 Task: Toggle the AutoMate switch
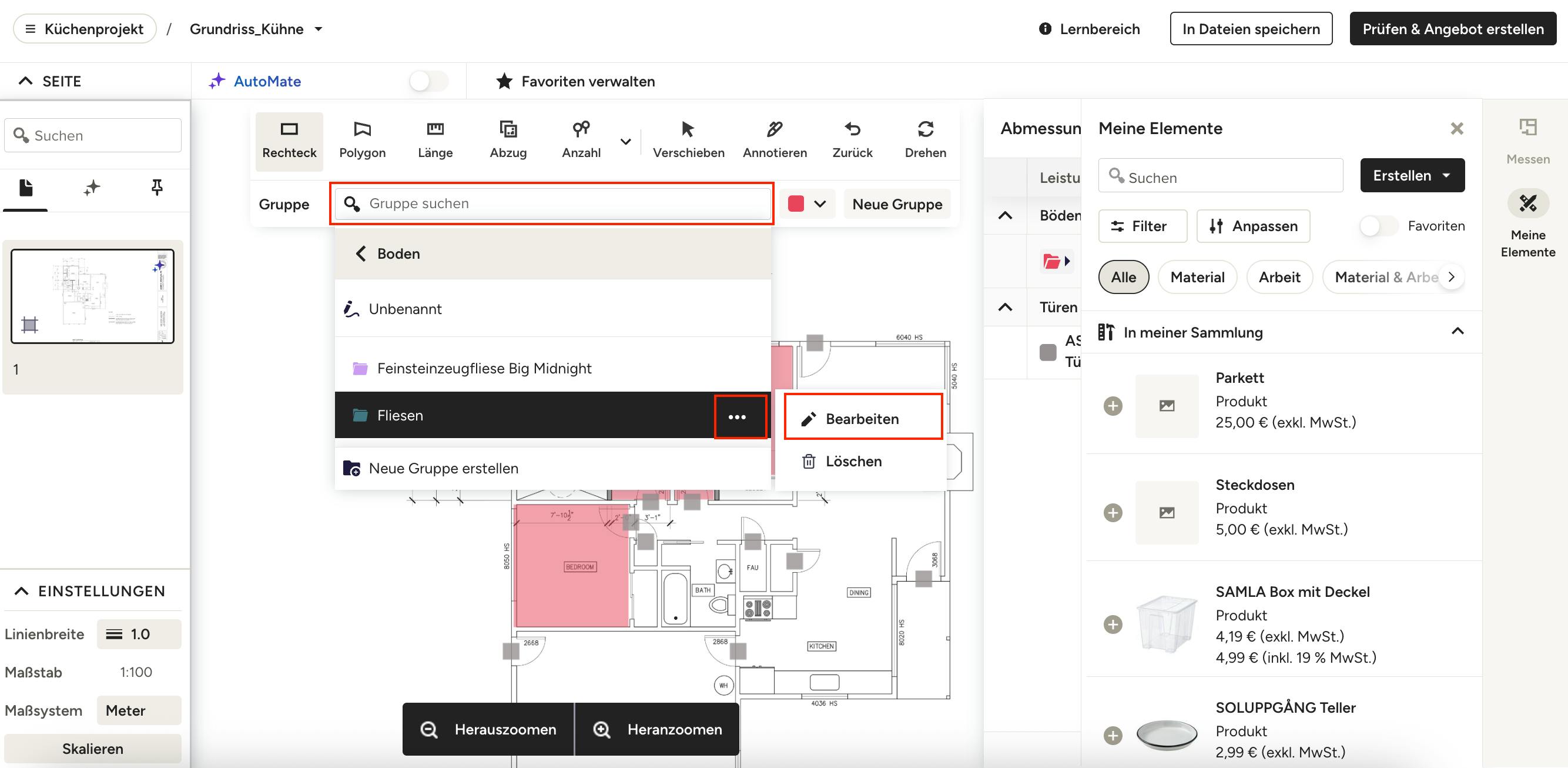point(428,81)
